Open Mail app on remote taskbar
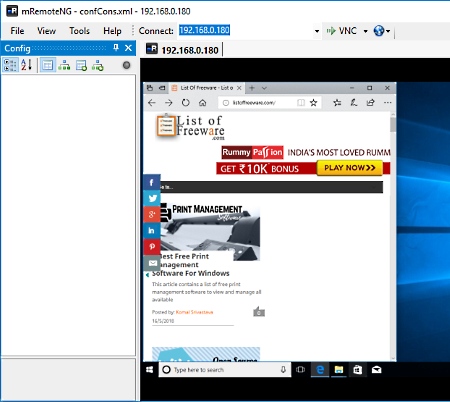450x402 pixels. tap(376, 370)
